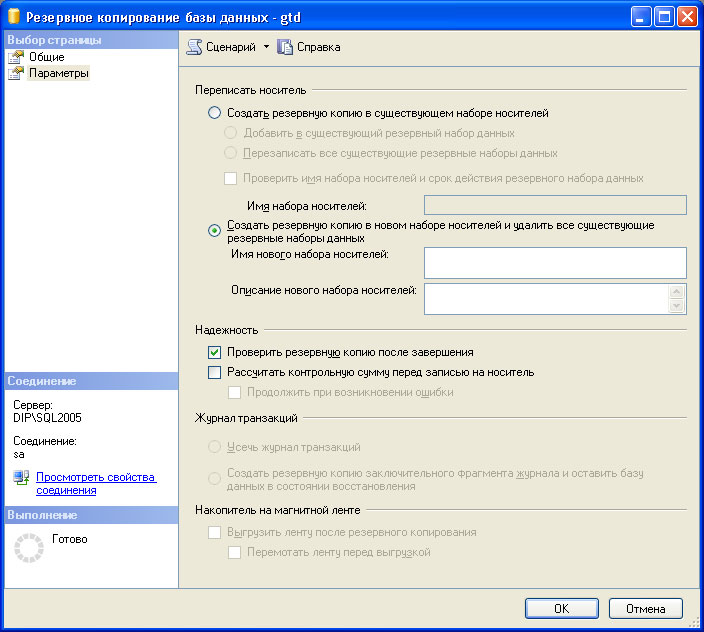Viewport: 704px width, 632px height.
Task: Uncheck Проверить резервную копию после завершения
Action: 214,352
